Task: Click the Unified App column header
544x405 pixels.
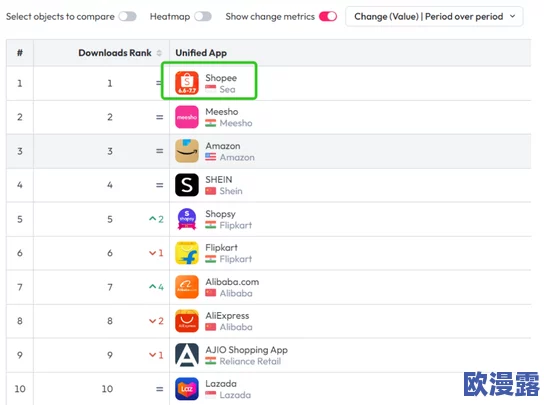Action: tap(201, 53)
